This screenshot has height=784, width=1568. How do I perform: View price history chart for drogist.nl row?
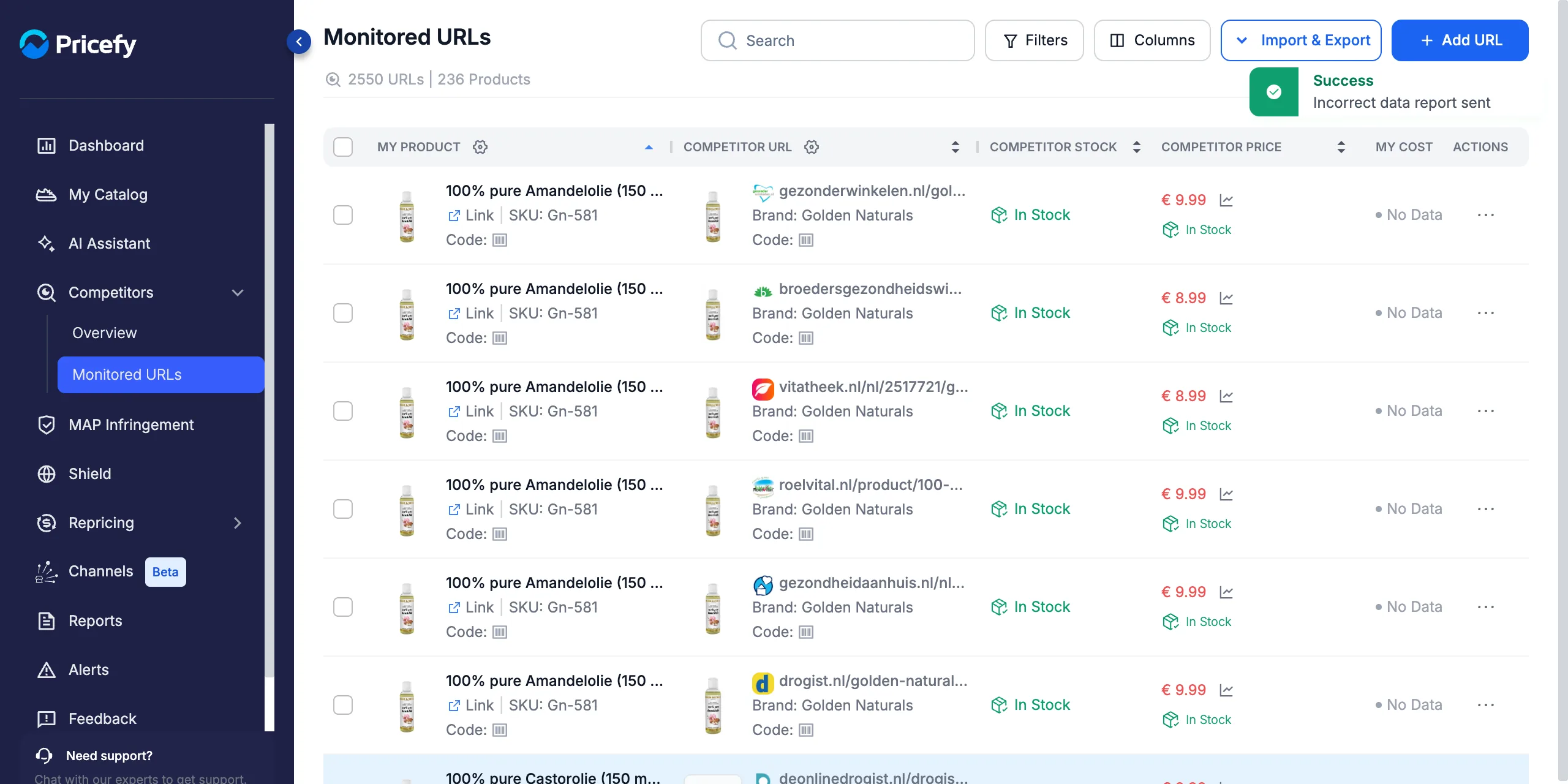pos(1226,690)
